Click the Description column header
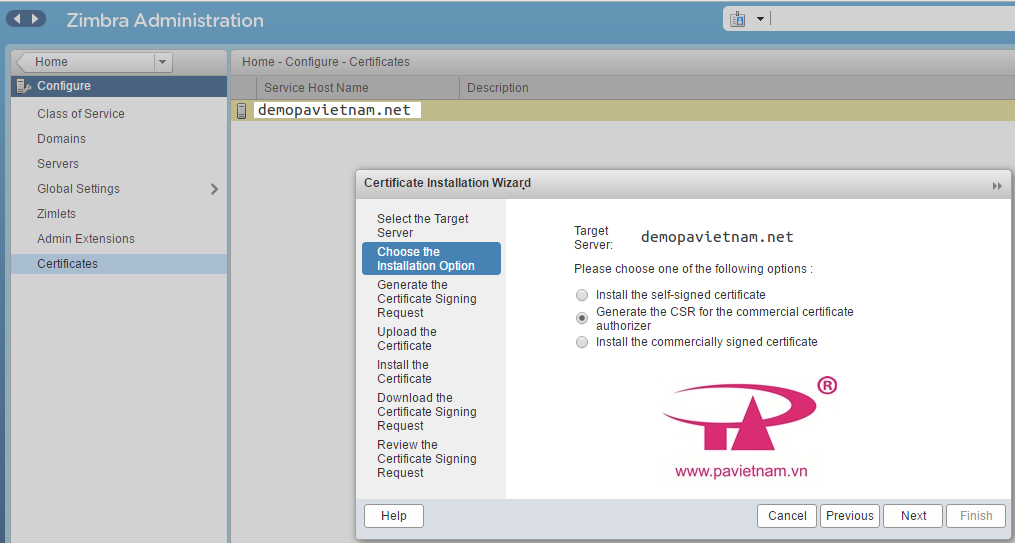This screenshot has height=543, width=1015. [x=498, y=87]
